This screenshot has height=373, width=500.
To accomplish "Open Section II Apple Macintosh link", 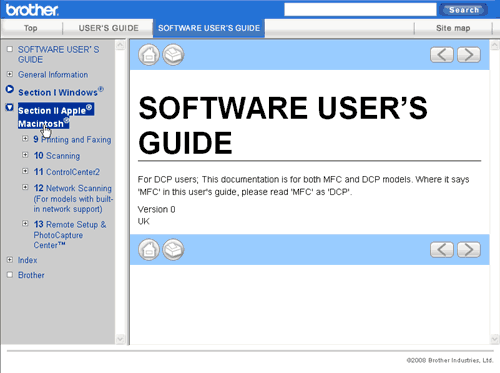I will point(56,116).
